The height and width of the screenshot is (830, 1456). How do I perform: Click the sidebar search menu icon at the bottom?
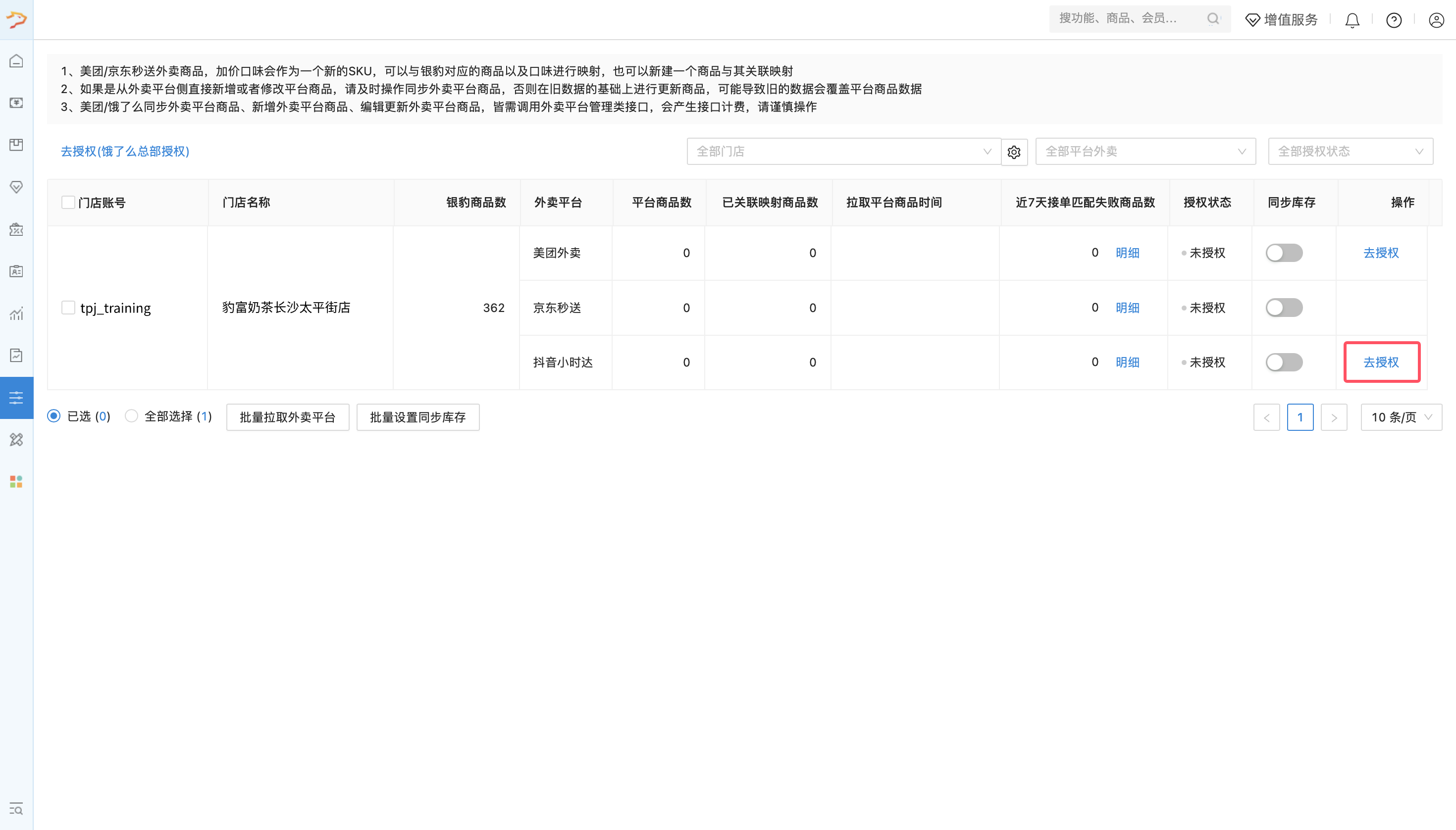click(x=16, y=808)
